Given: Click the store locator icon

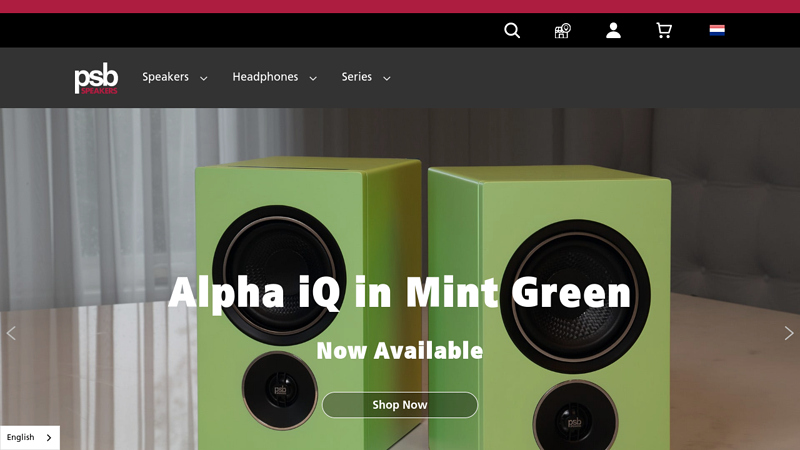Looking at the screenshot, I should pos(562,31).
